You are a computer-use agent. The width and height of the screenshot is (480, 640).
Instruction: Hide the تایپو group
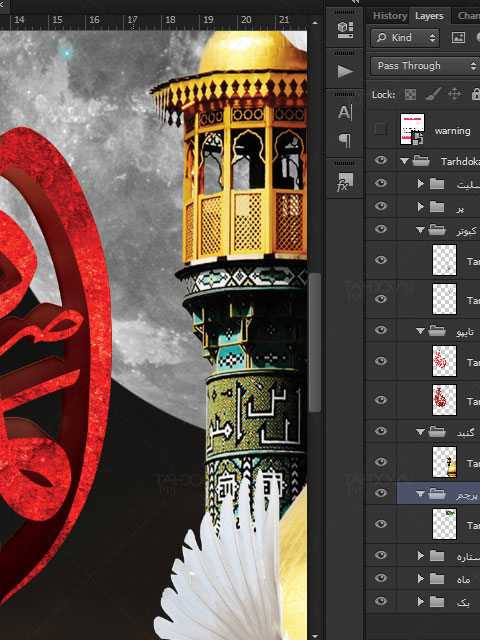click(x=381, y=330)
